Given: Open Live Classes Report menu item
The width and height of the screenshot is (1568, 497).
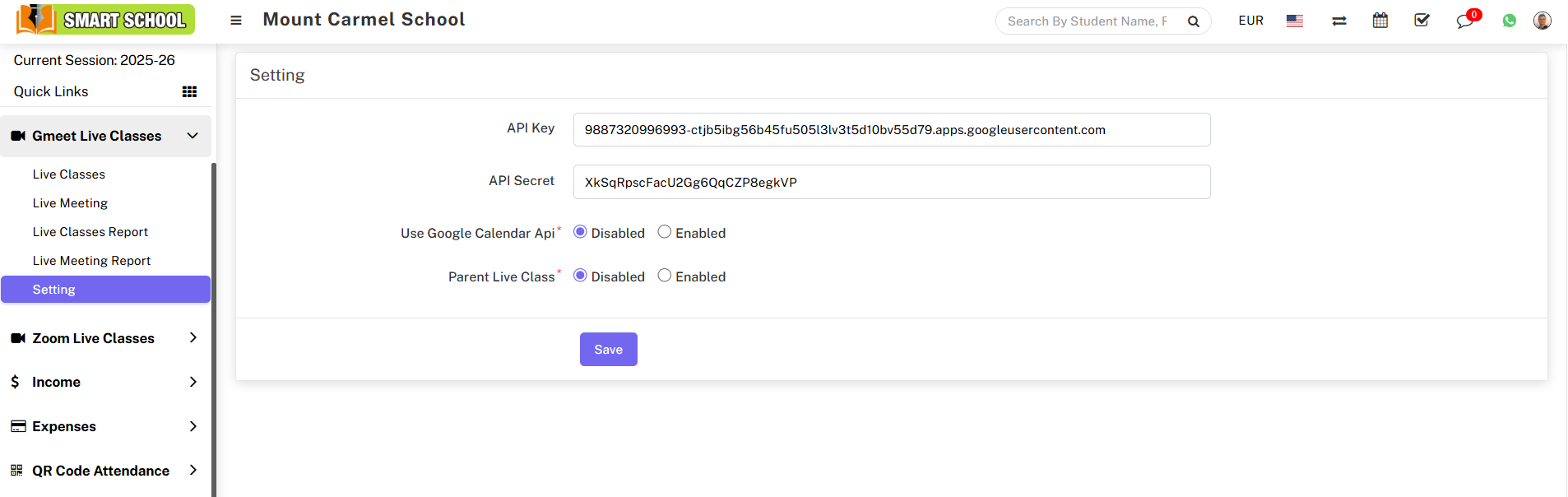Looking at the screenshot, I should click(90, 232).
